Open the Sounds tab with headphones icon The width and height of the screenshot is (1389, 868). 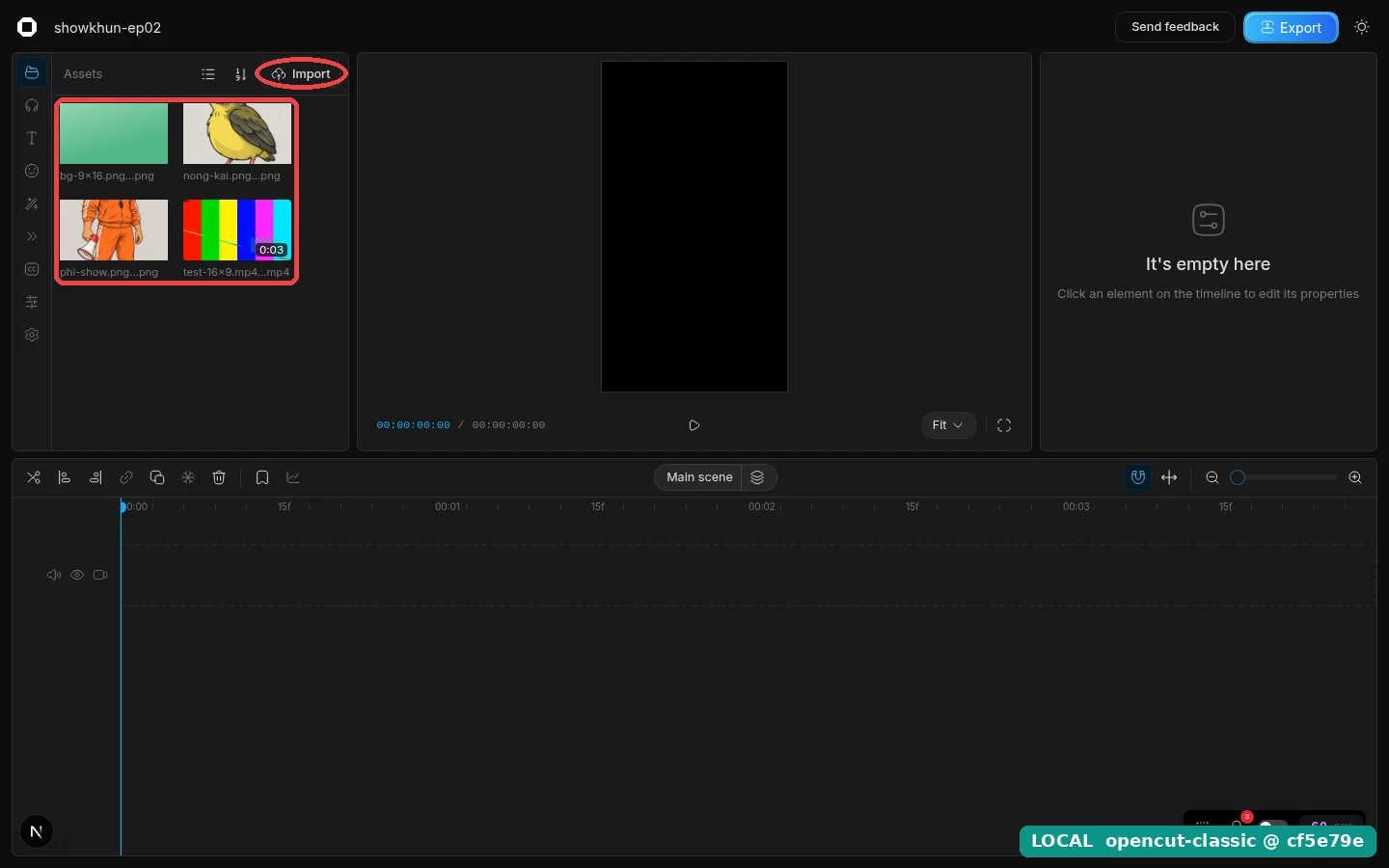[x=32, y=105]
